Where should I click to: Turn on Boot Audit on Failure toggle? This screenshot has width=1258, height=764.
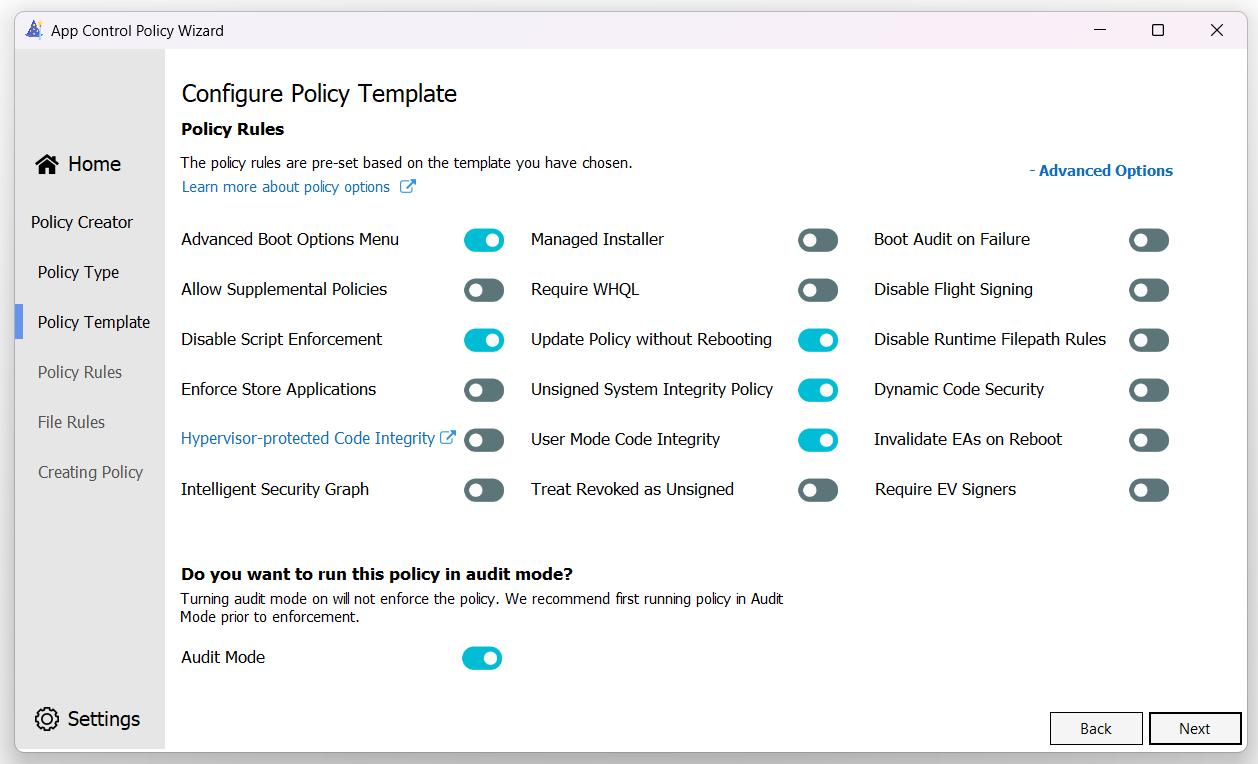(1149, 240)
